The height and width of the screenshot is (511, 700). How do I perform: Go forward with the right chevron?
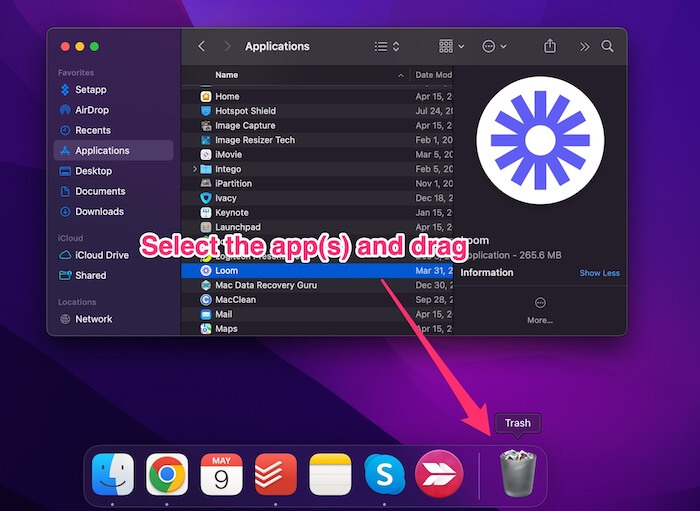pos(227,46)
